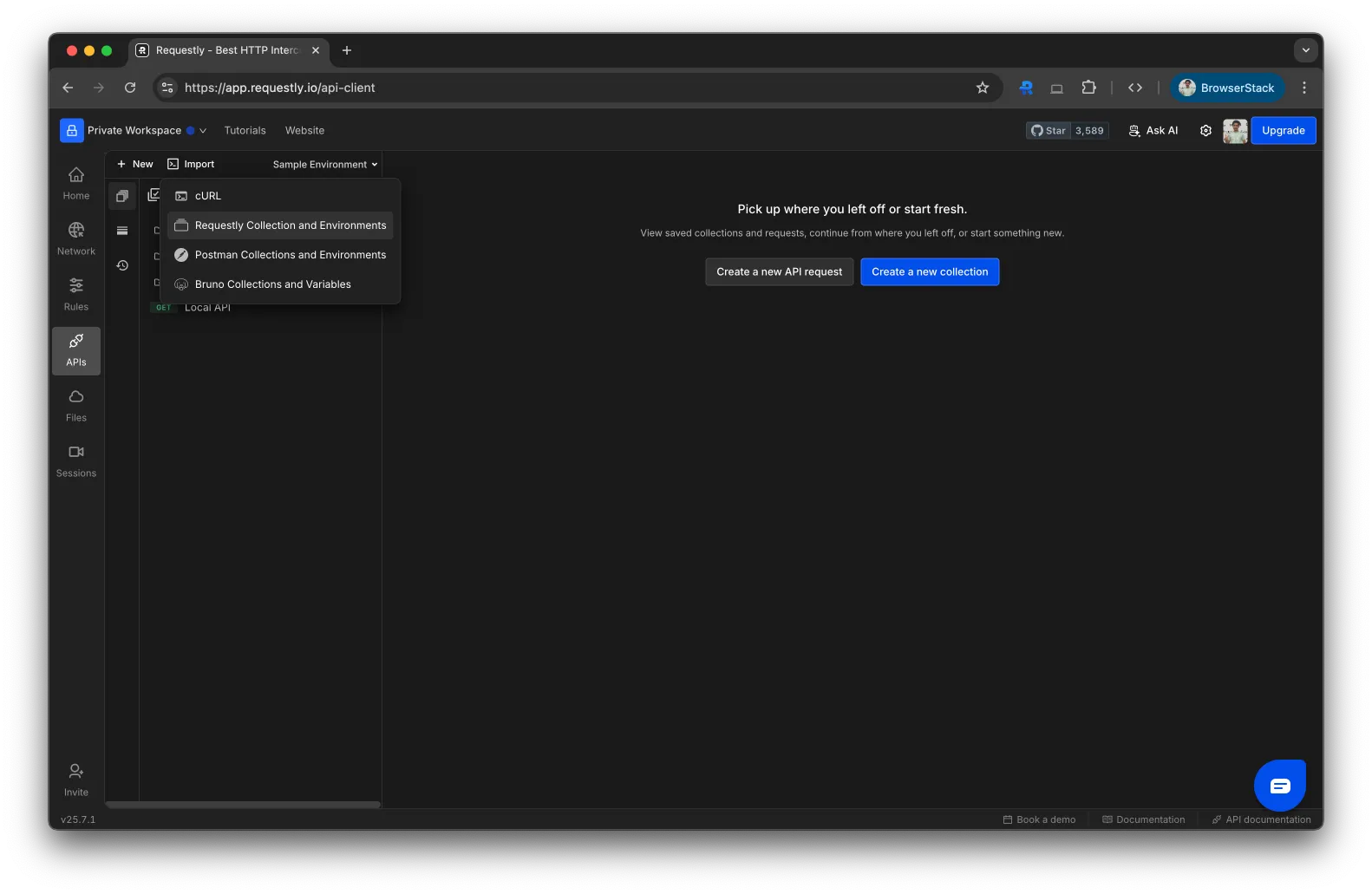
Task: Open a new browser tab
Action: click(347, 50)
